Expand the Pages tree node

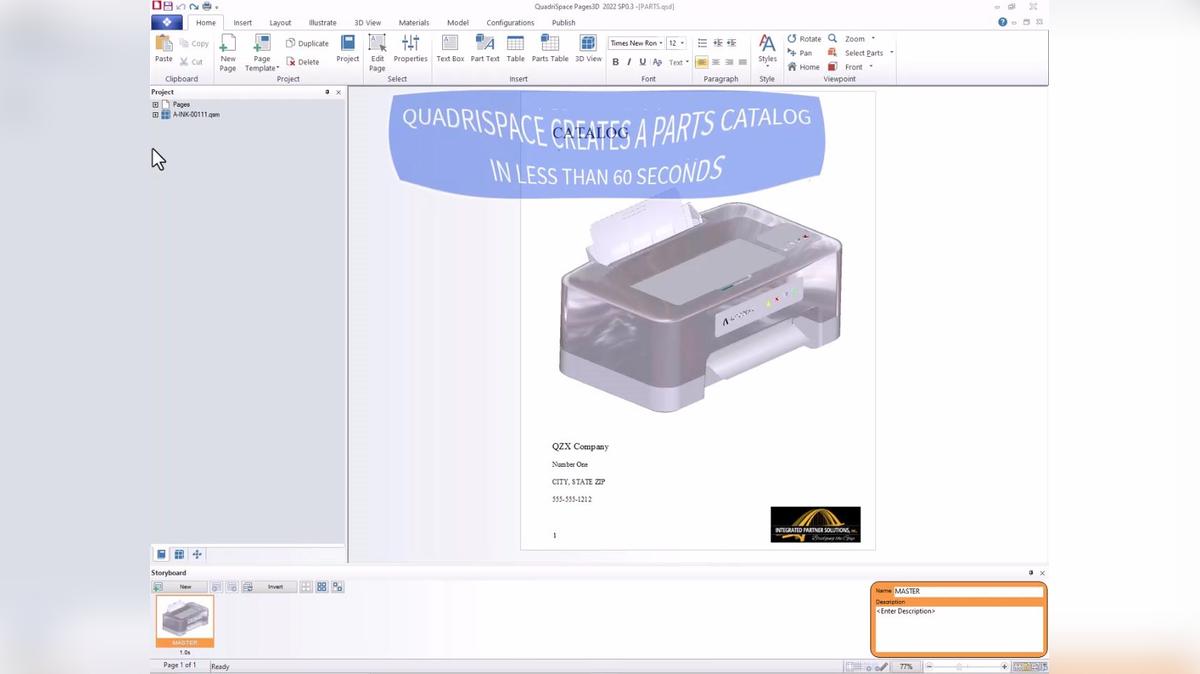(x=155, y=104)
